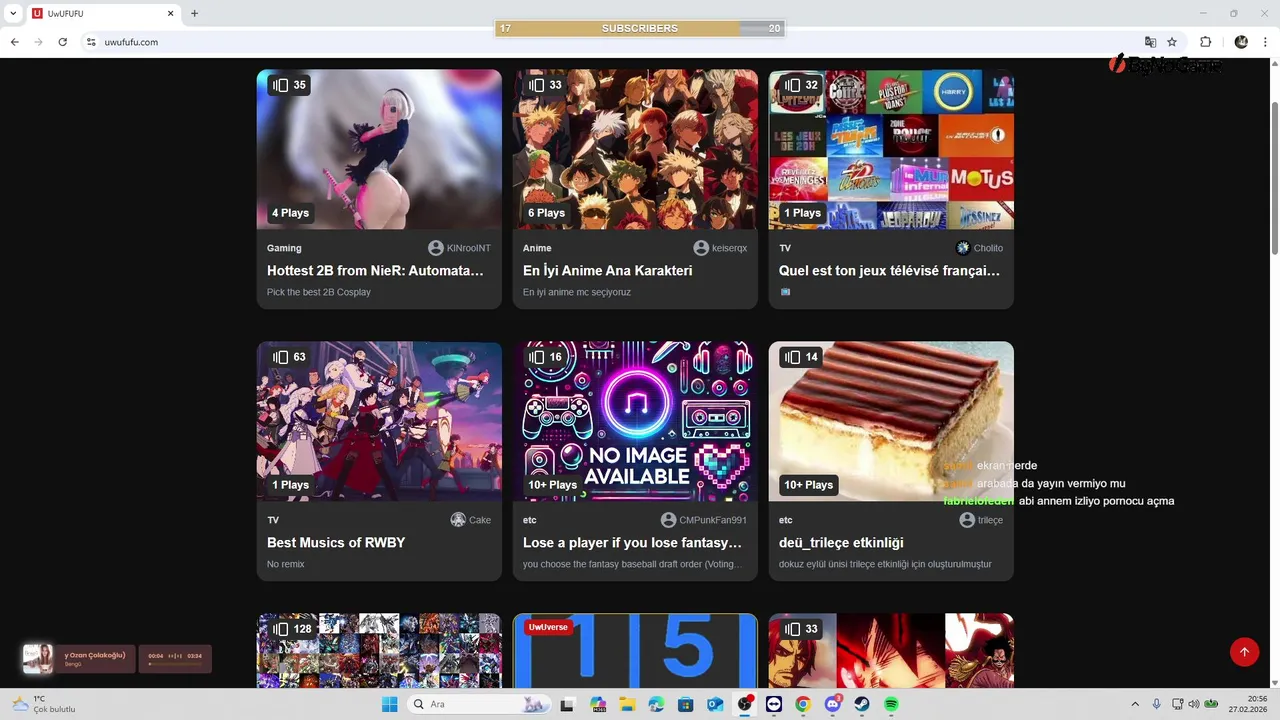
Task: Open the Lose a player fantasy baseball title
Action: pyautogui.click(x=632, y=542)
